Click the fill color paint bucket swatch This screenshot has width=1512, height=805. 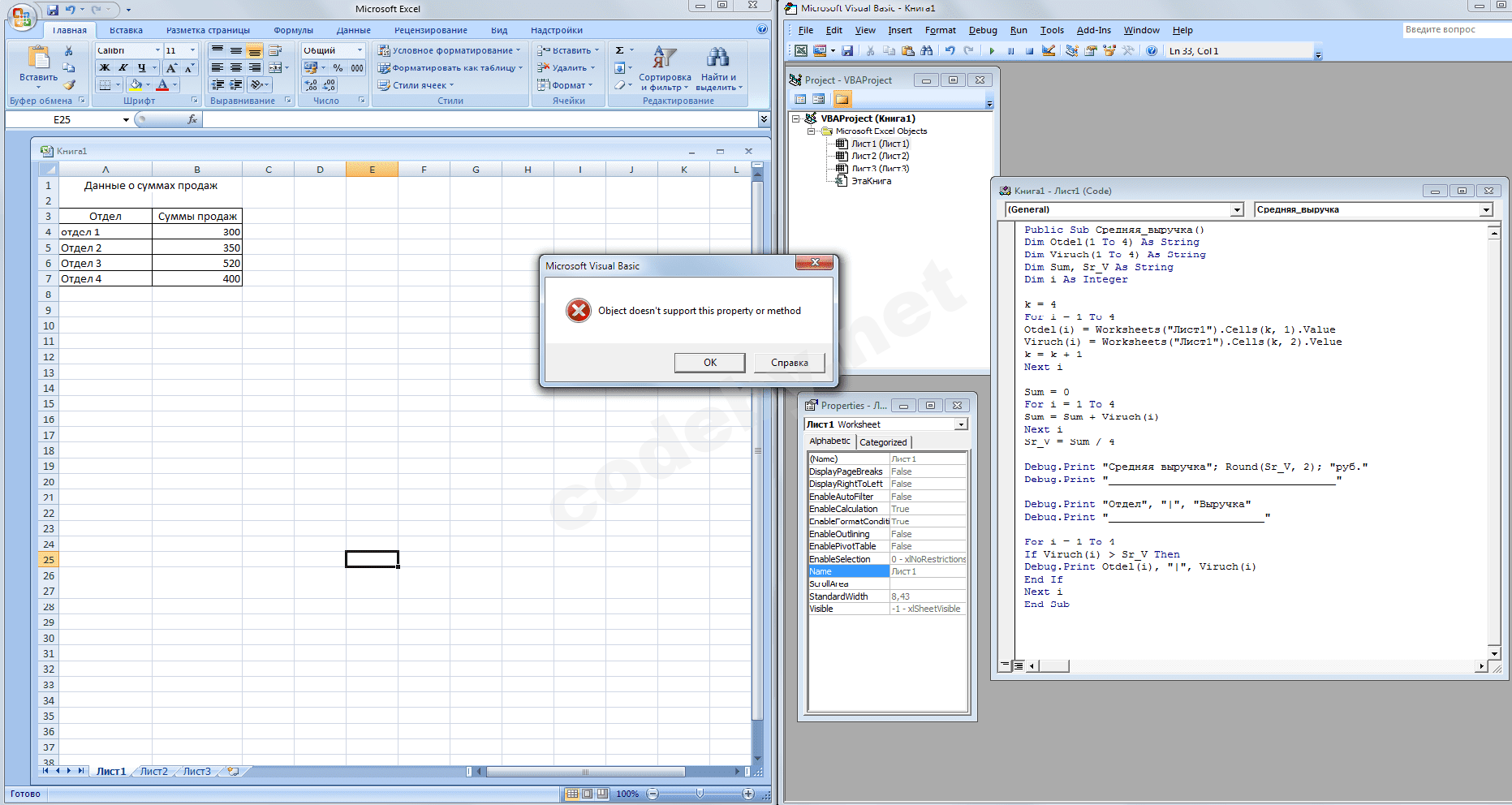tap(136, 84)
